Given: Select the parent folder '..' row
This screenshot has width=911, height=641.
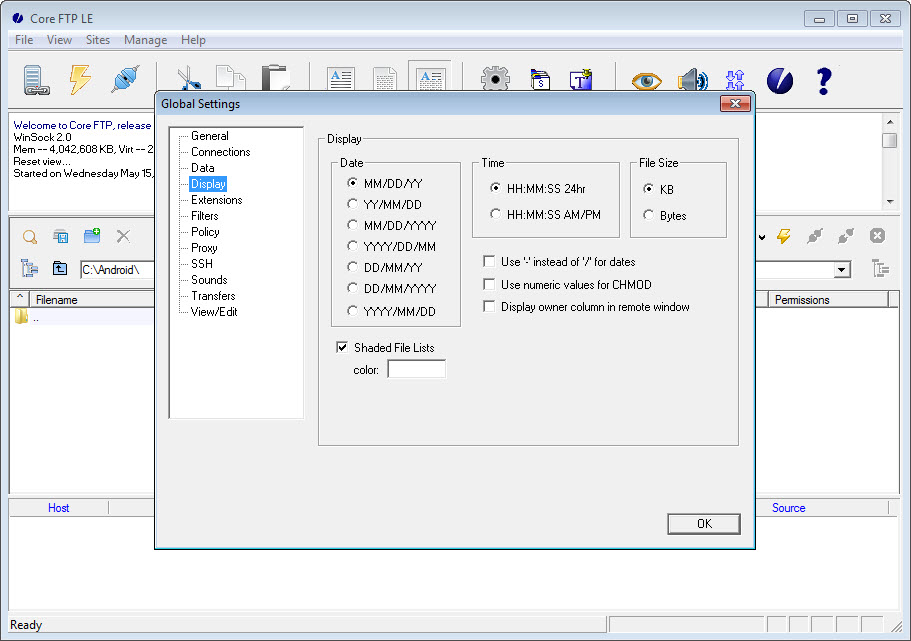Looking at the screenshot, I should (83, 317).
